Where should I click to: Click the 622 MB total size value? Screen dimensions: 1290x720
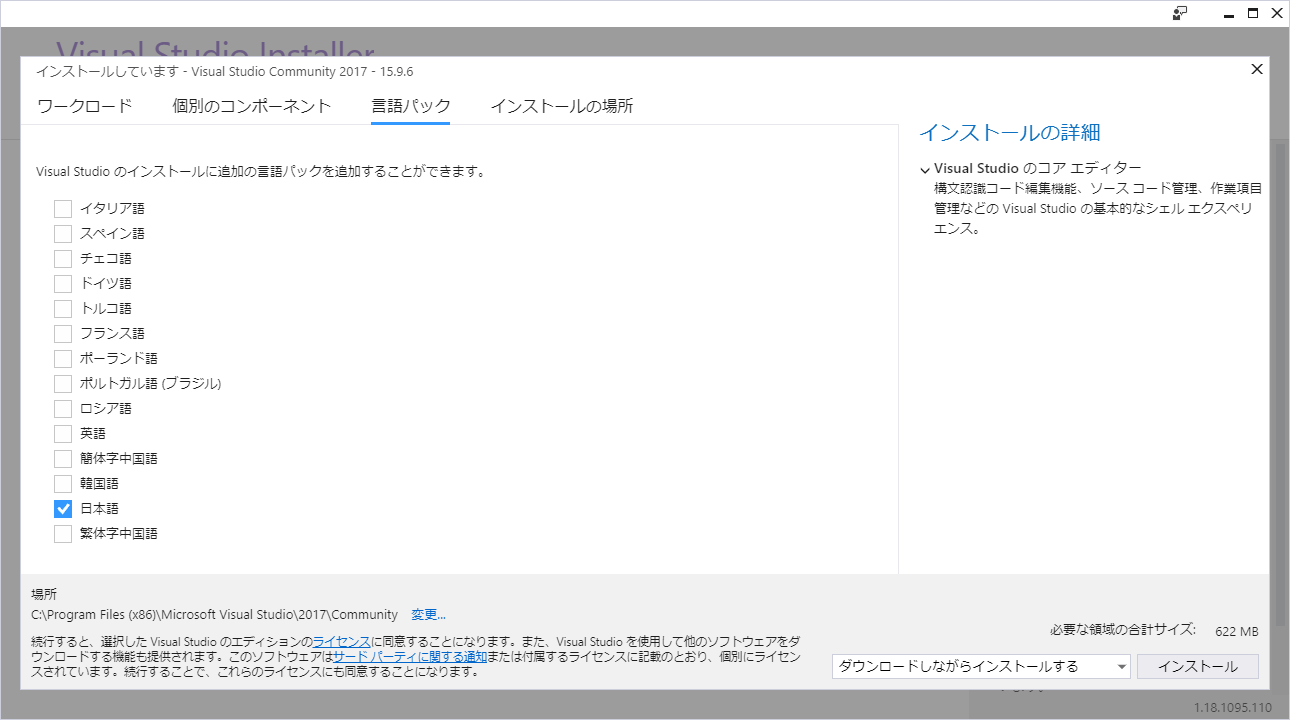pyautogui.click(x=1237, y=632)
